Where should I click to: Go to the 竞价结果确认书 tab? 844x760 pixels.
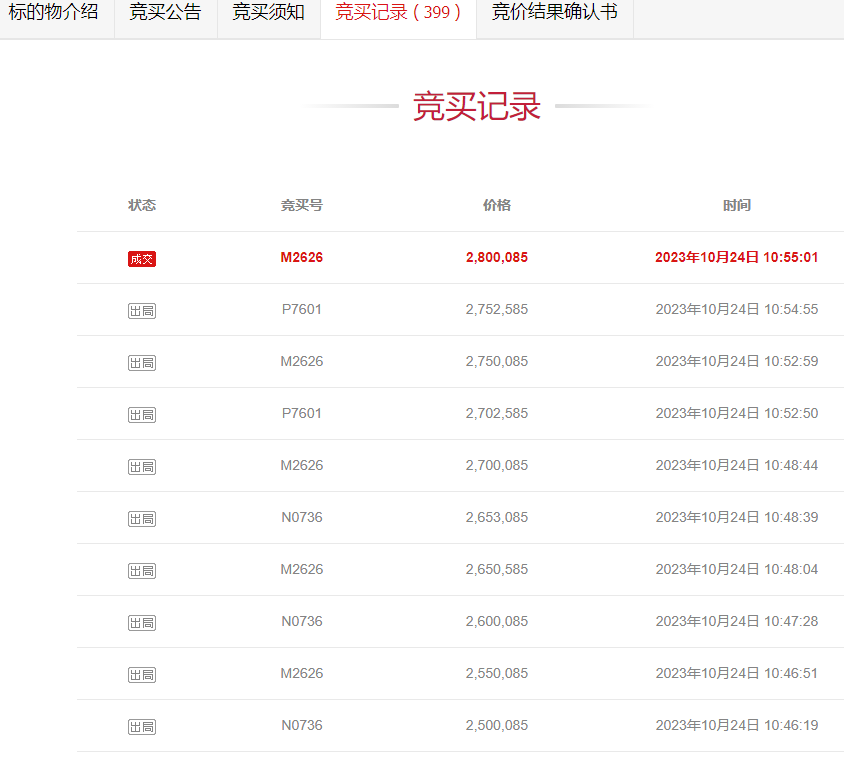click(x=554, y=13)
